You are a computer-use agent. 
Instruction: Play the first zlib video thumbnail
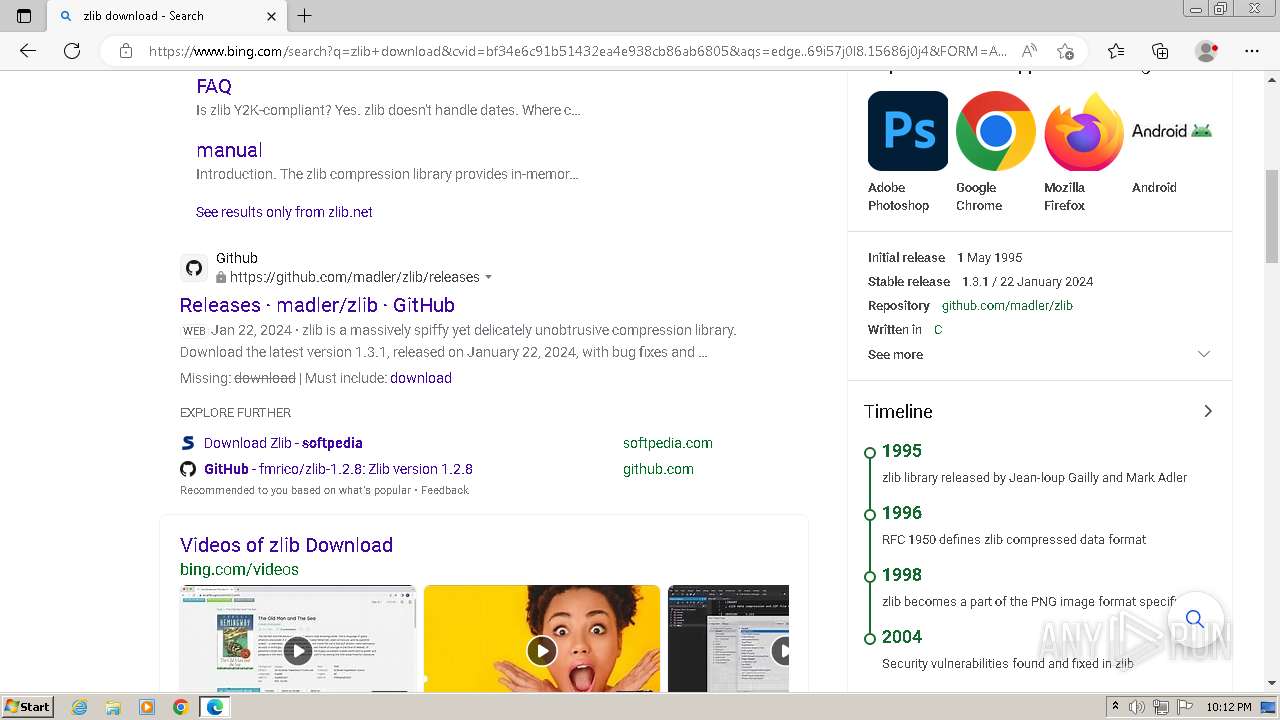(x=298, y=651)
